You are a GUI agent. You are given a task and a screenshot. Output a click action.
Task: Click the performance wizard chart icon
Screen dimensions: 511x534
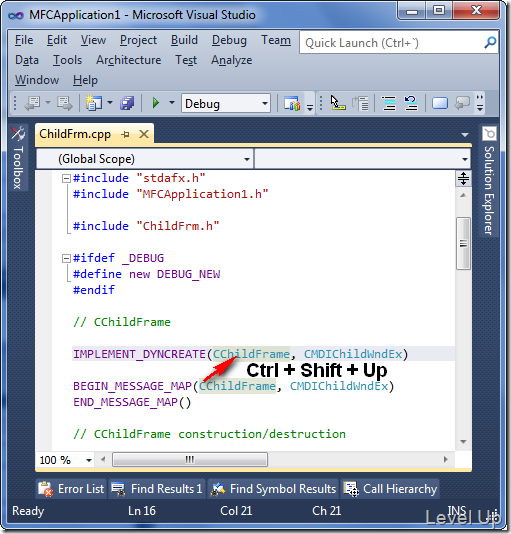pos(293,103)
